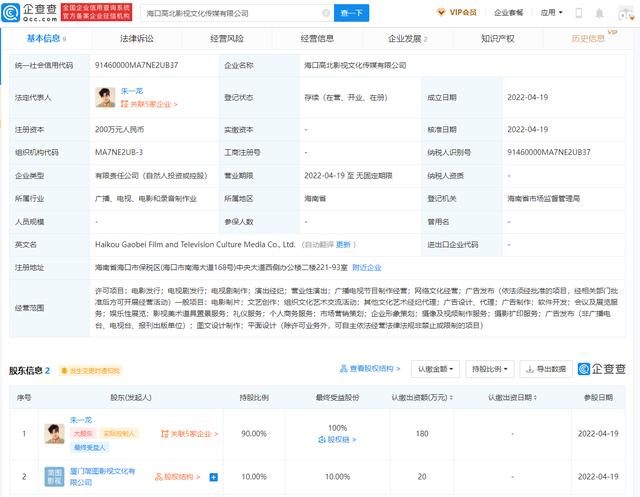
Task: Open 关联5家企业 link in shareholder row 1
Action: pos(190,434)
